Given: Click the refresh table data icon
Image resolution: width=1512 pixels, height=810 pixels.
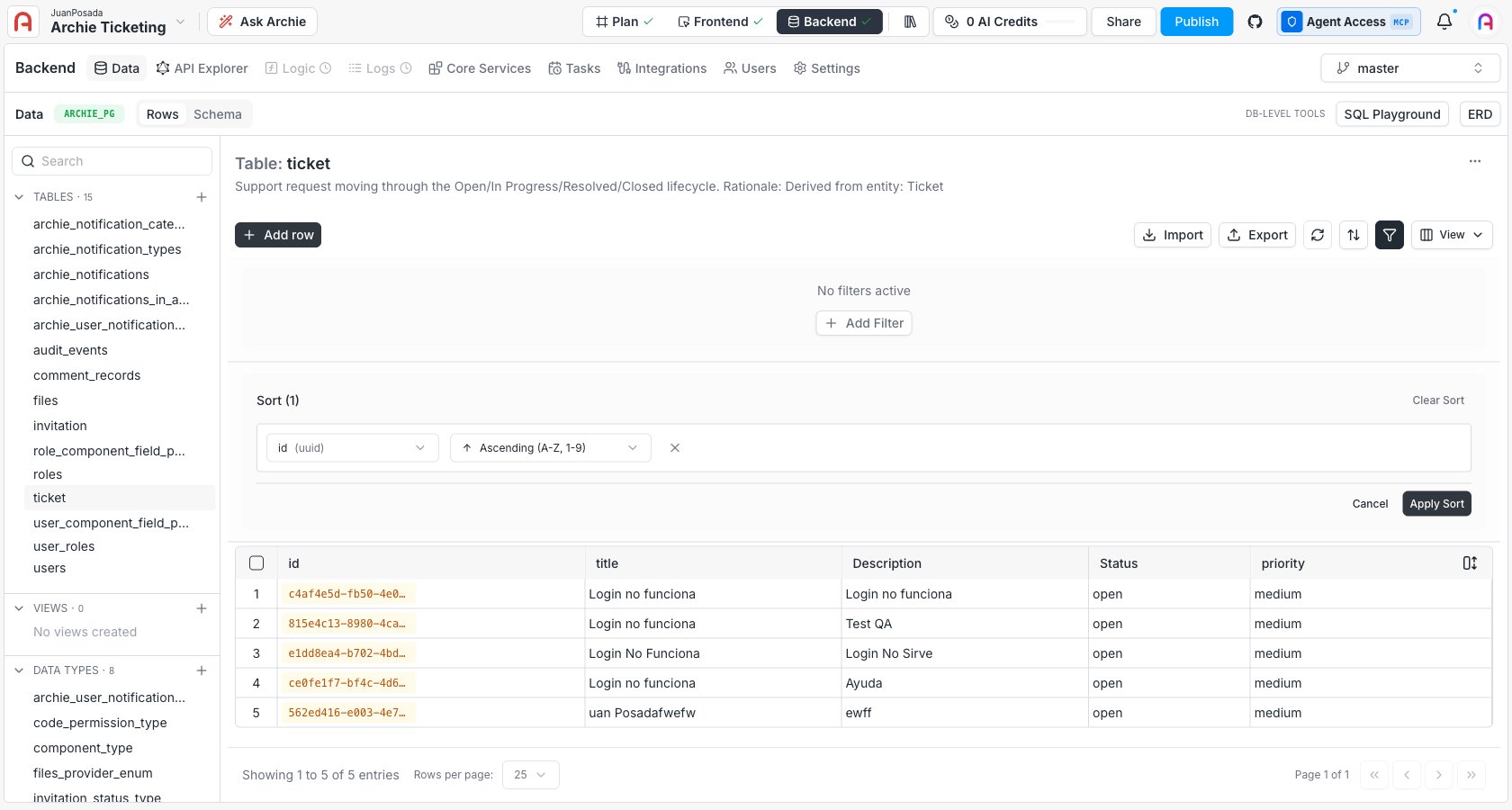Looking at the screenshot, I should [1318, 235].
